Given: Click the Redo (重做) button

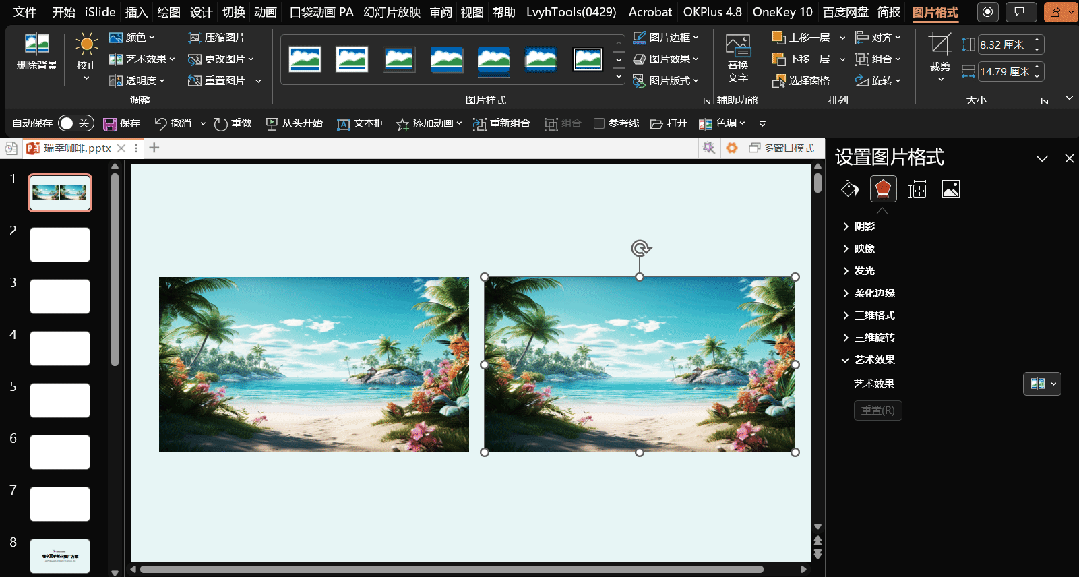Looking at the screenshot, I should tap(233, 123).
